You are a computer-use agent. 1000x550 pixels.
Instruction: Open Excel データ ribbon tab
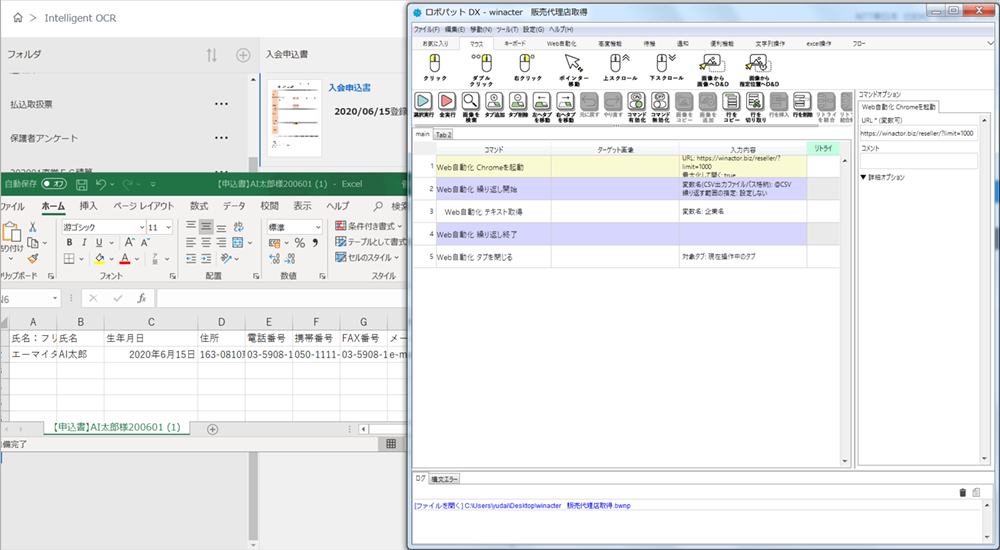point(234,206)
